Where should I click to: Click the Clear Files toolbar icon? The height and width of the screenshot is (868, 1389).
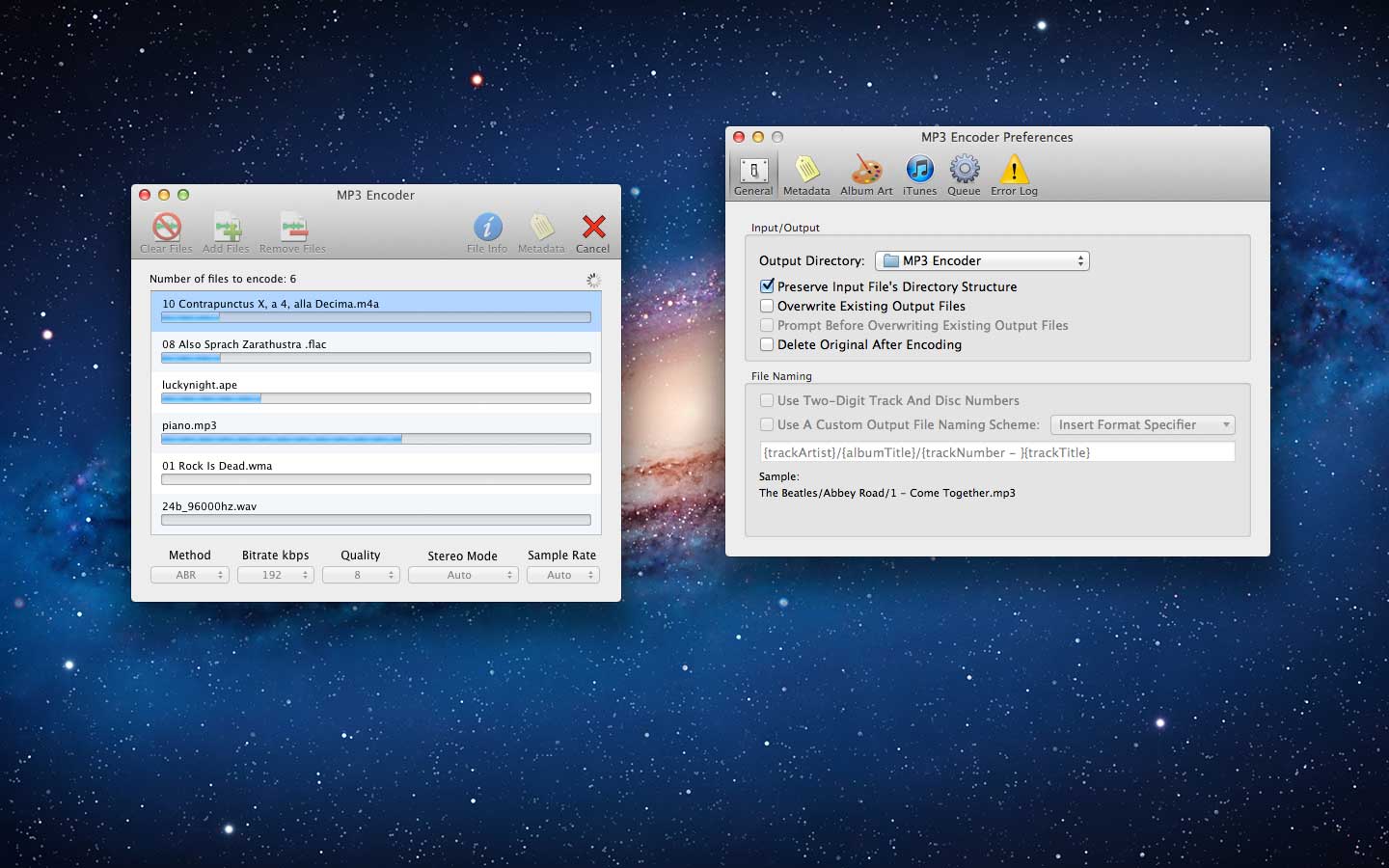(x=165, y=231)
